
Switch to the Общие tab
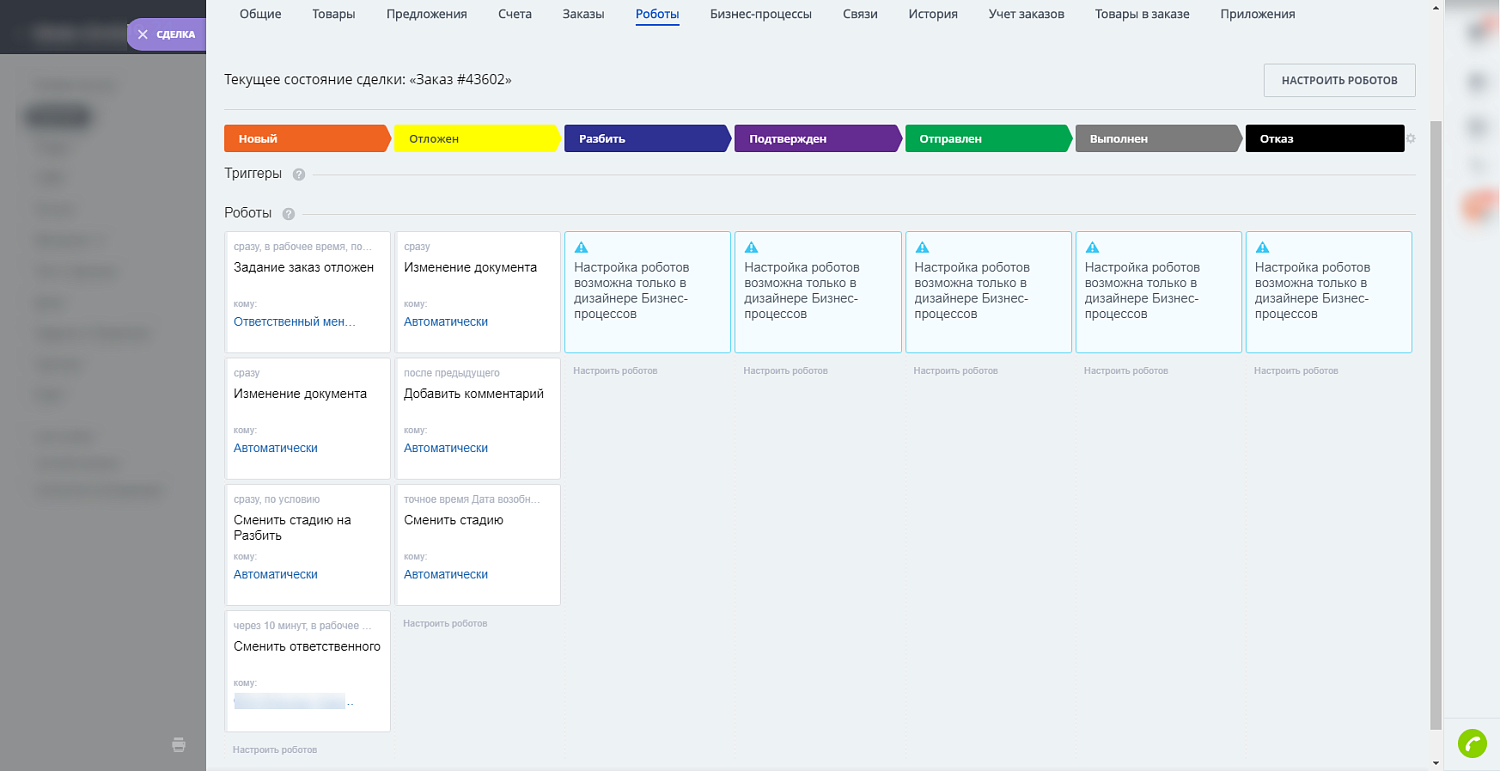[259, 13]
